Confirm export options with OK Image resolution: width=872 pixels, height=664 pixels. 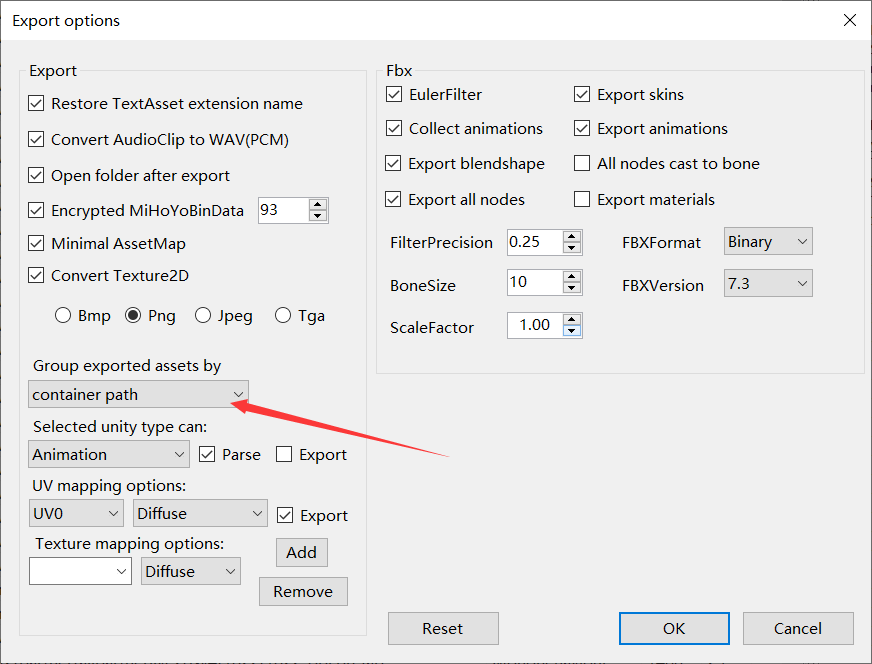click(x=674, y=628)
